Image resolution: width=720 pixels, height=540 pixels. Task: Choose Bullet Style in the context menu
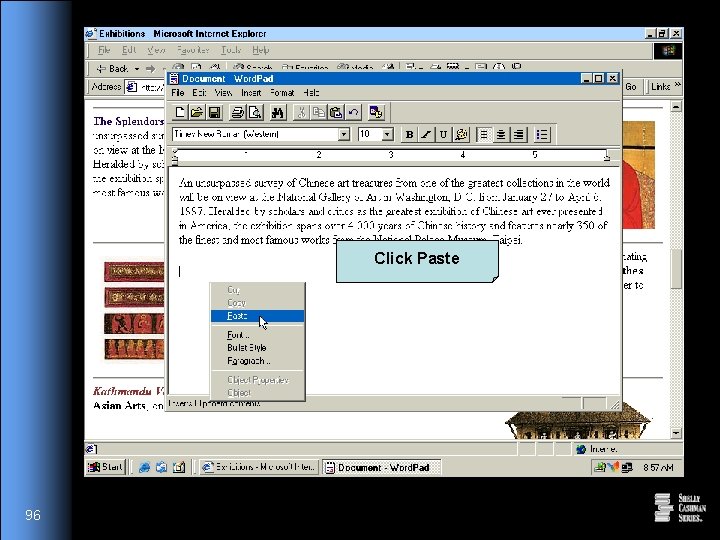pos(258,348)
